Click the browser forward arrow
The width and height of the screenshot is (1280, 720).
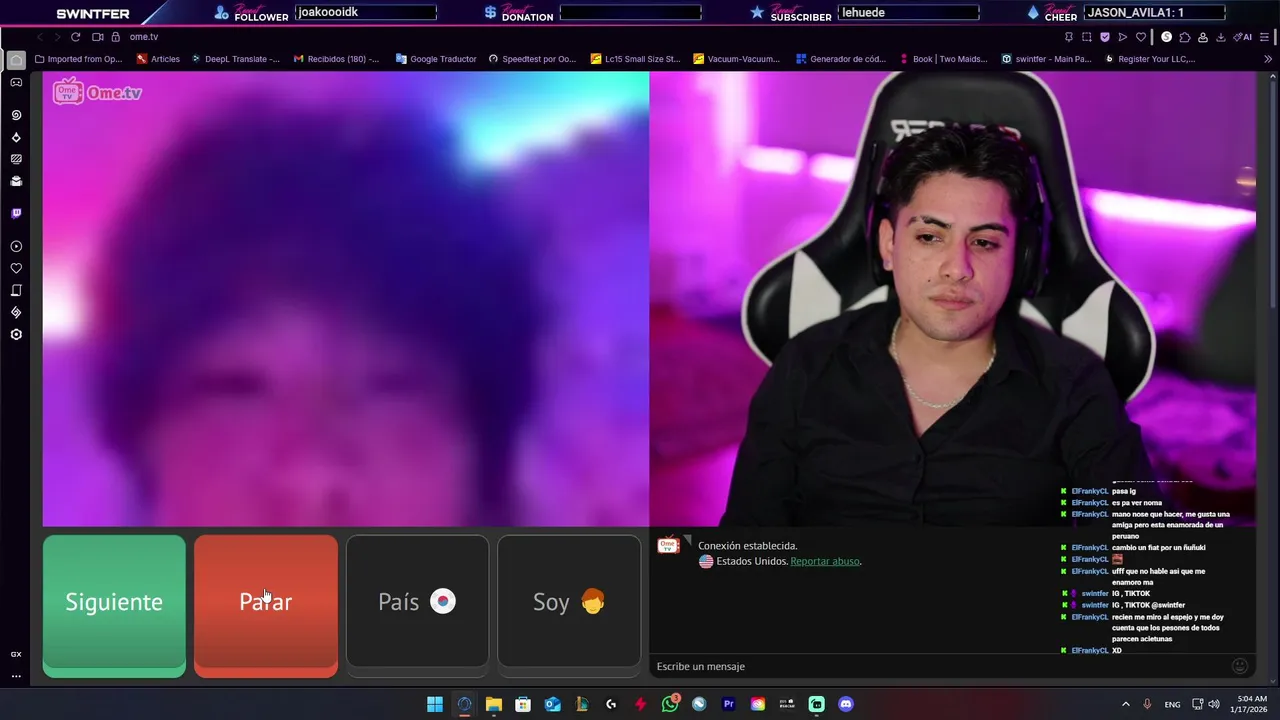click(56, 37)
